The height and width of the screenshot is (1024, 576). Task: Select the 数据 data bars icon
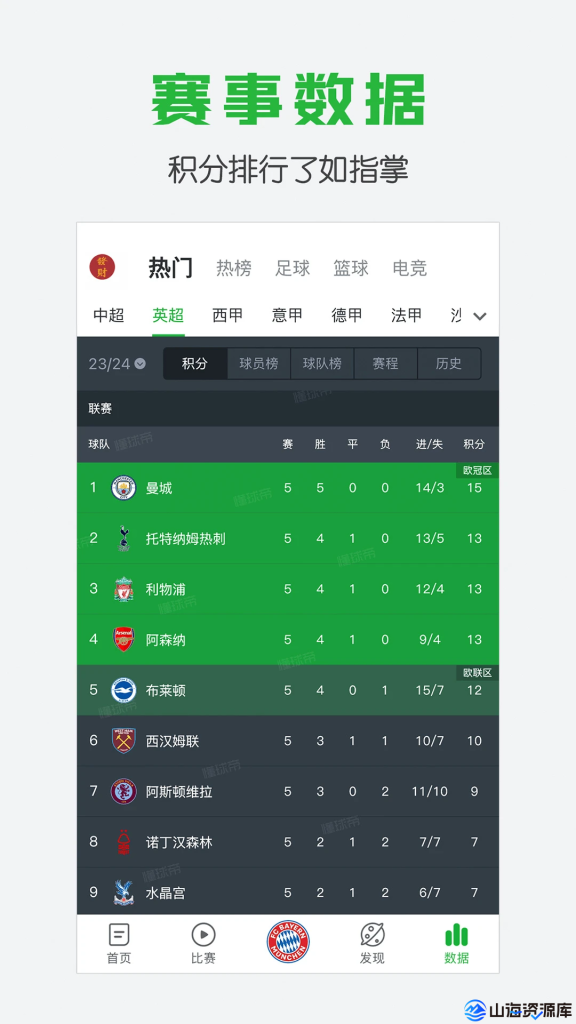[x=456, y=942]
